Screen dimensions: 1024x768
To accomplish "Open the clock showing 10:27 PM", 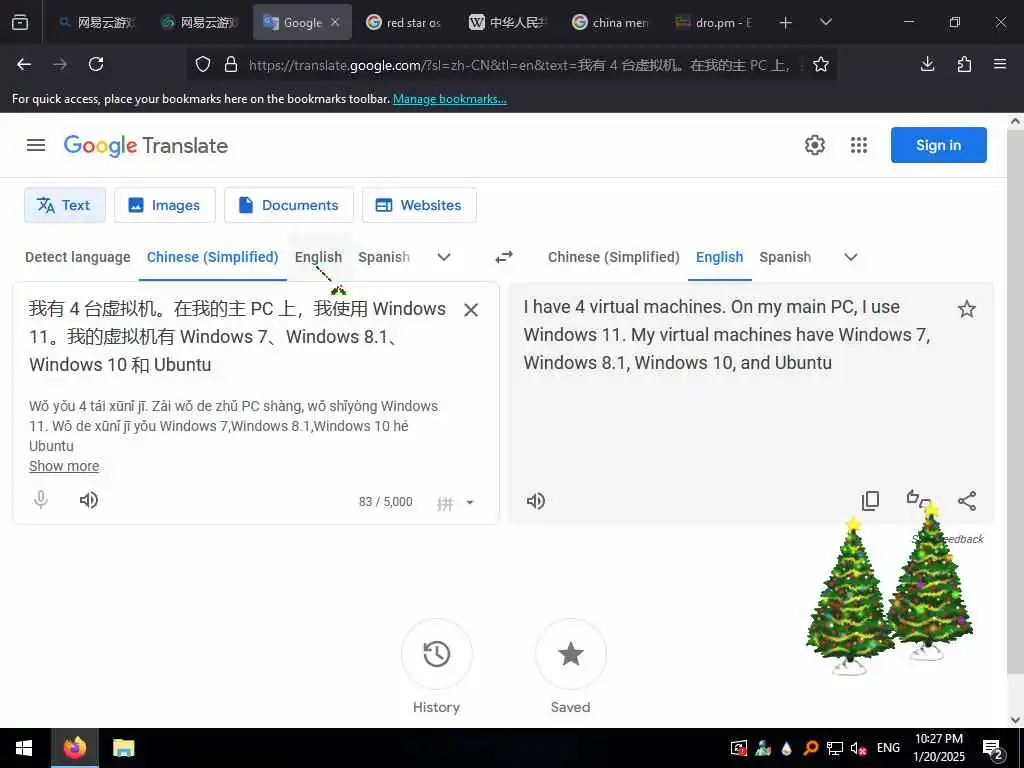I will (938, 748).
